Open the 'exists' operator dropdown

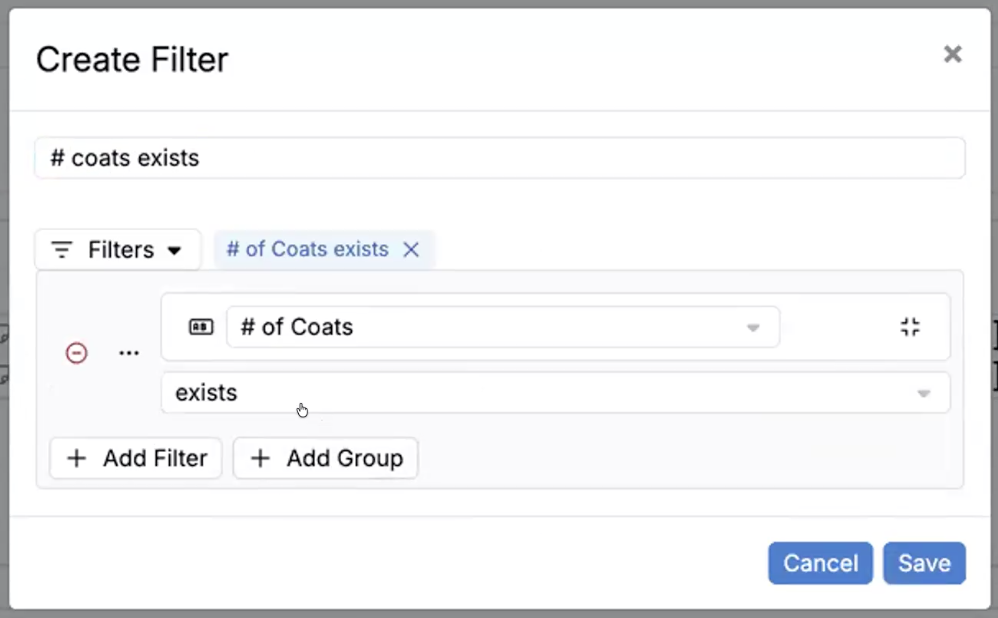(556, 393)
